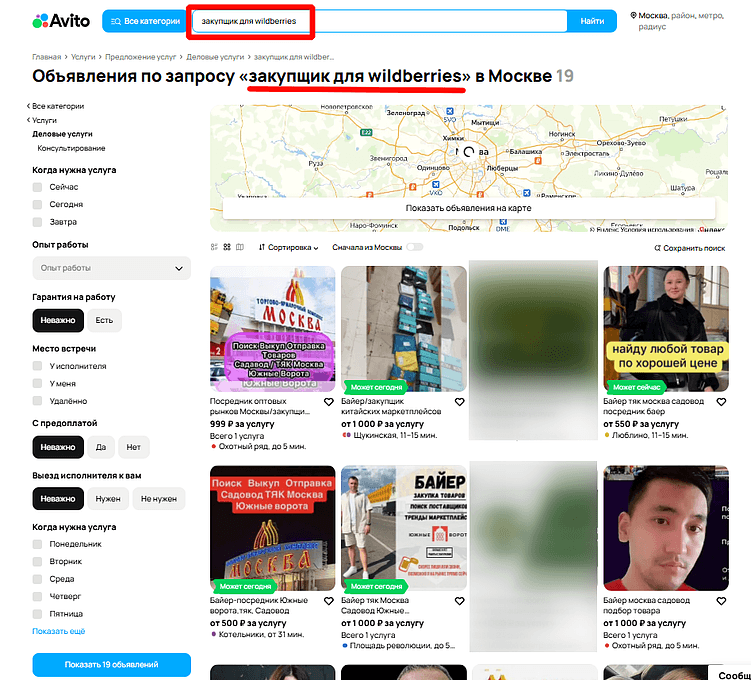Toggle Сначала из Москвы switch
751x680 pixels.
coord(415,247)
